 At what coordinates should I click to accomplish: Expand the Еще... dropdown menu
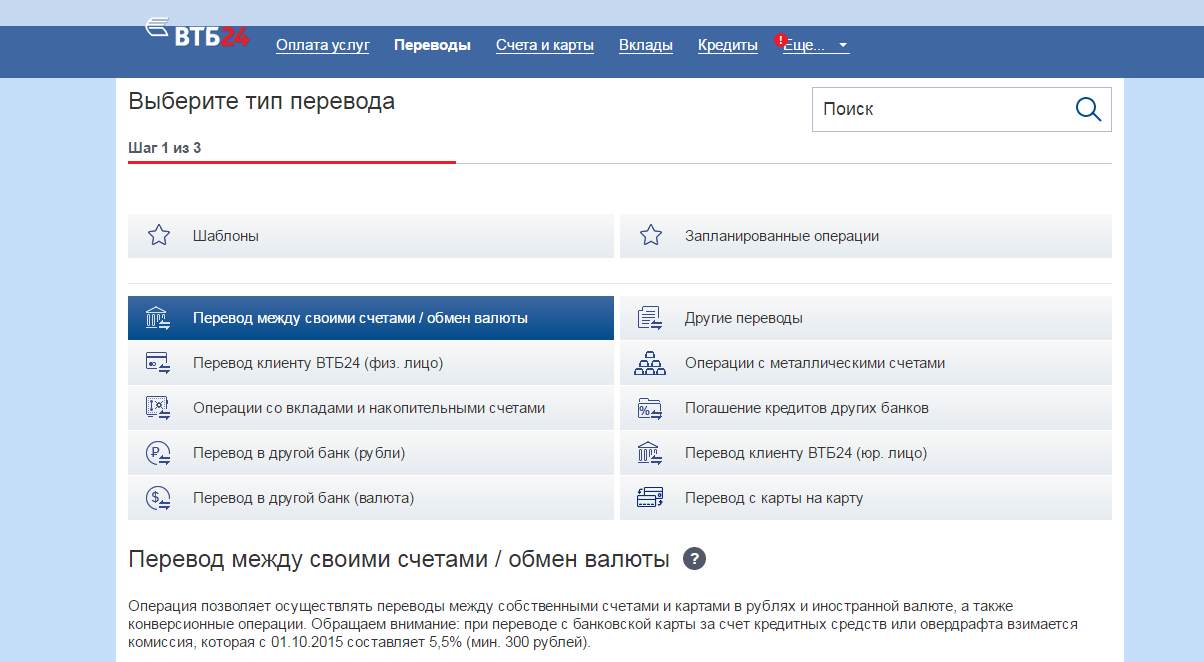coord(815,45)
